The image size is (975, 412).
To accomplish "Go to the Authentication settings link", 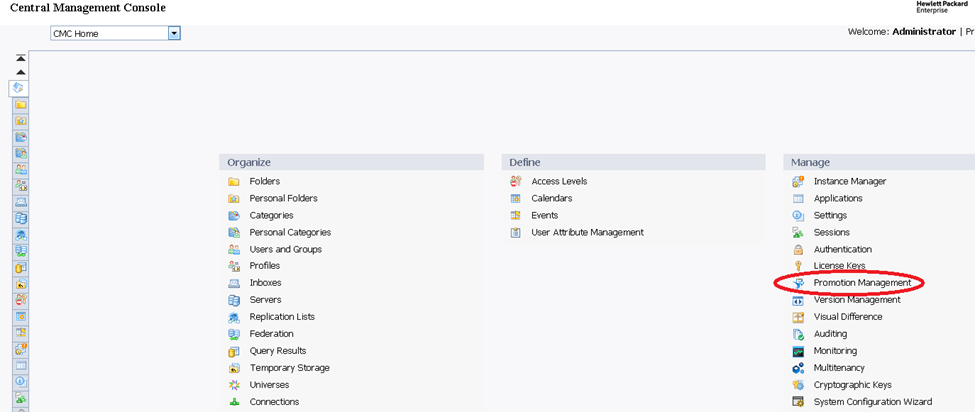I will [842, 250].
